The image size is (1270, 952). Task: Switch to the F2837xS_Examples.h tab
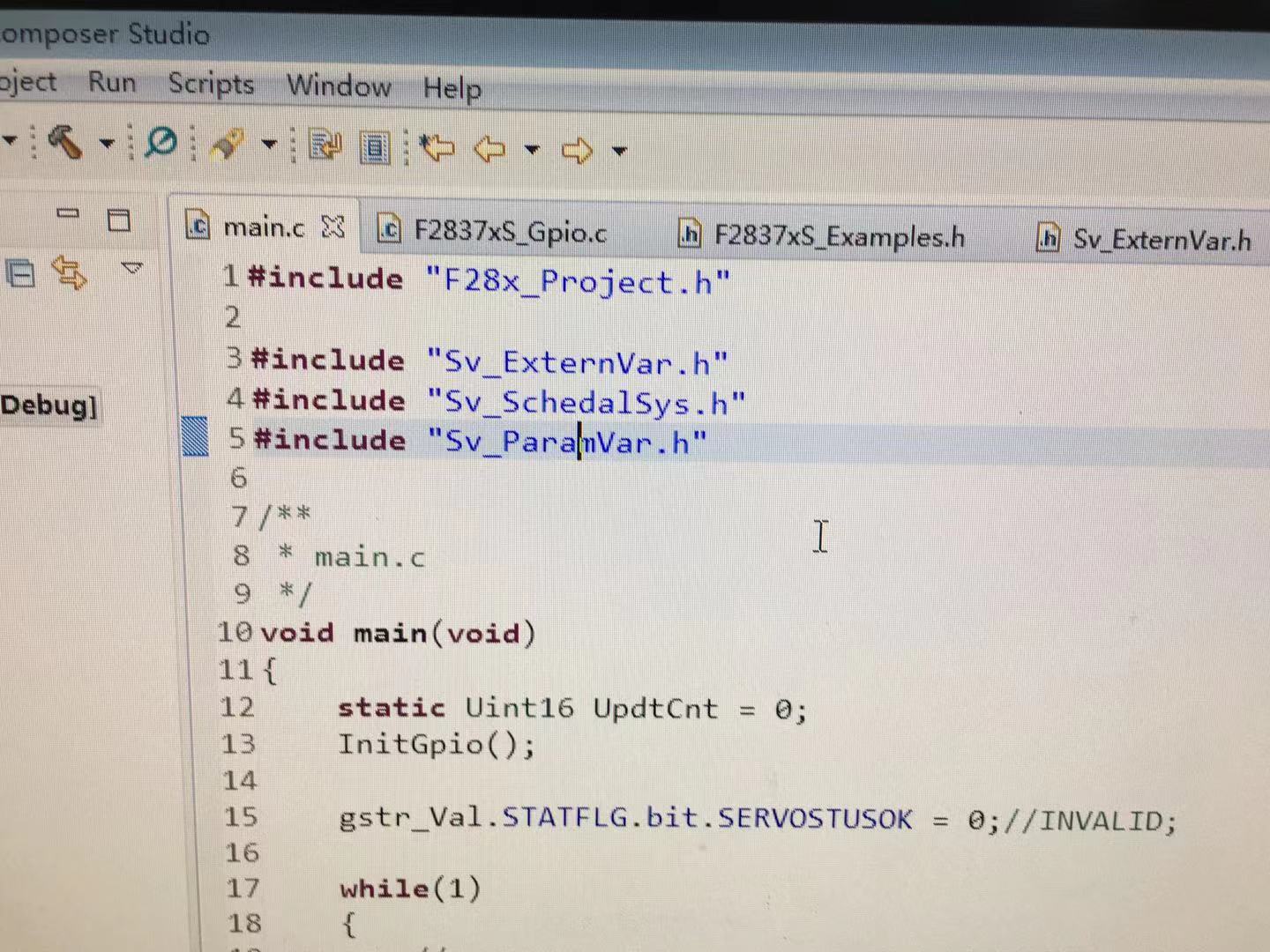(x=822, y=236)
